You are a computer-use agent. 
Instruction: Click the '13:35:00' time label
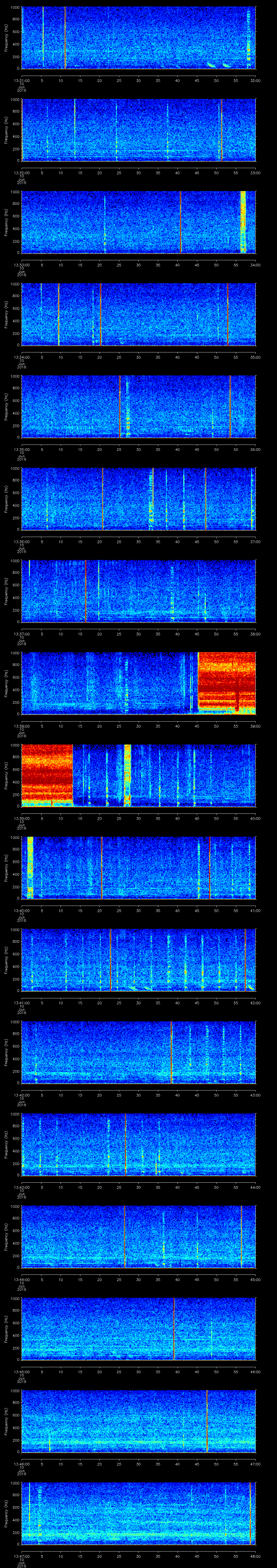(x=21, y=449)
